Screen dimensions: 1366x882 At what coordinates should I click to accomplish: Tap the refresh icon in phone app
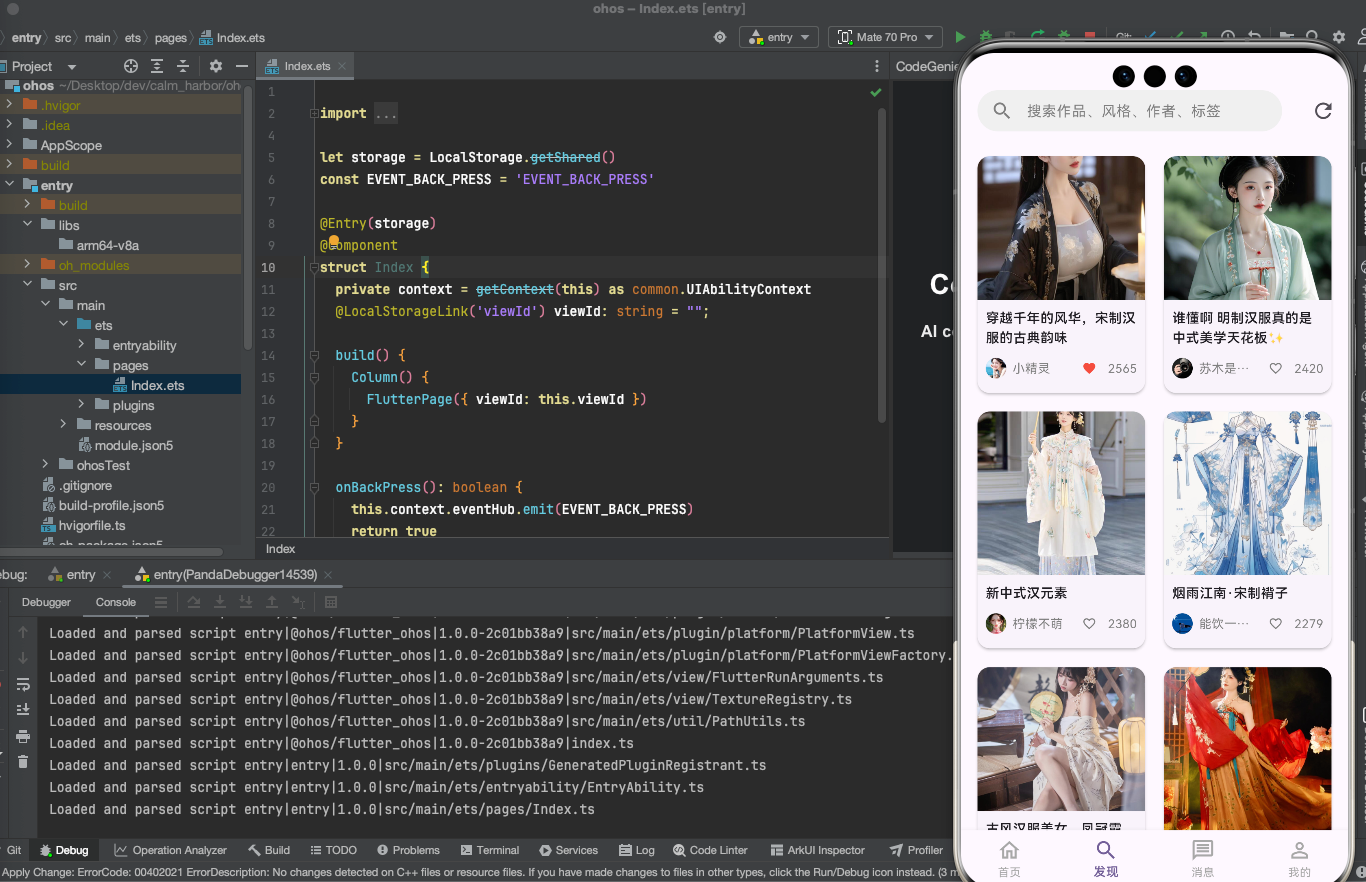coord(1323,111)
